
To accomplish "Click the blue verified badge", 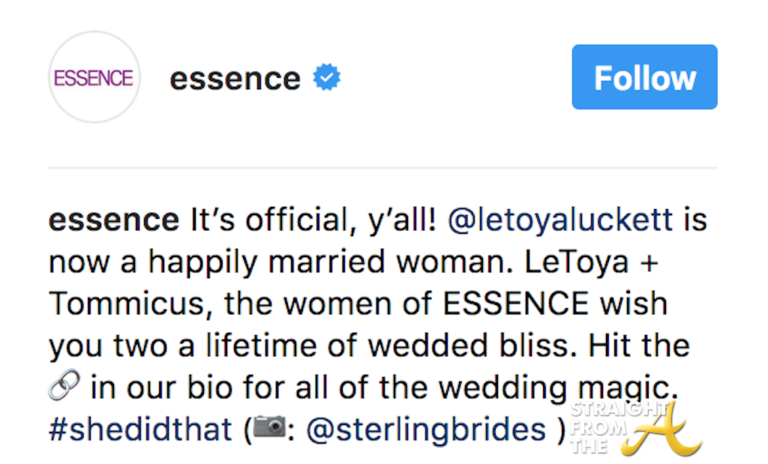I will pos(326,78).
